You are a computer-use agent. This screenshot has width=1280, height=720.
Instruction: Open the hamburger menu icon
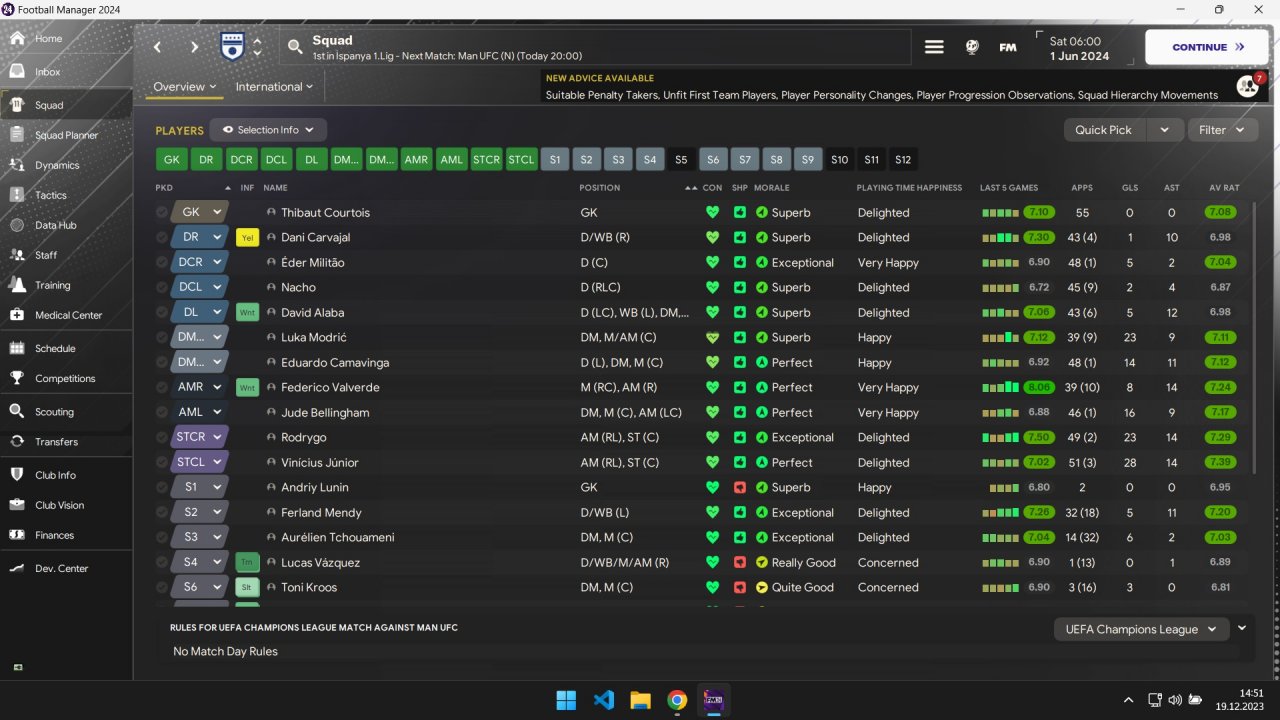[934, 47]
